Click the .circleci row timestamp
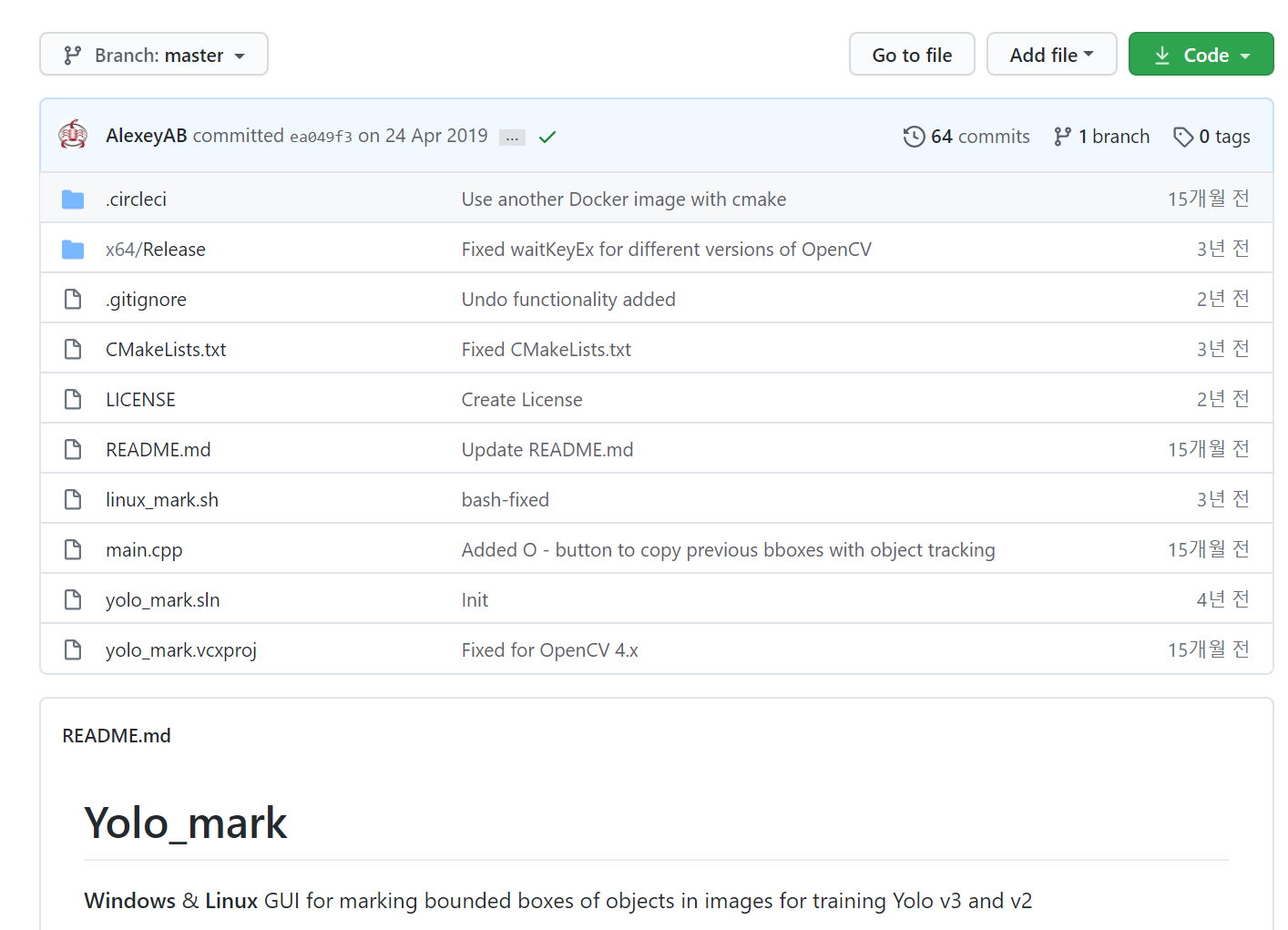1288x930 pixels. pos(1209,199)
